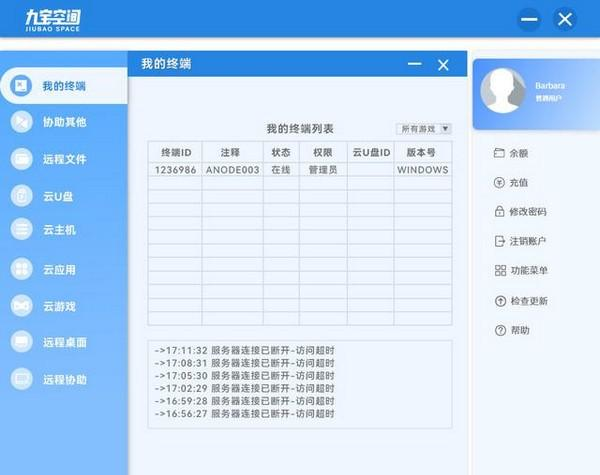Go to 远程文件 menu item

pos(64,158)
